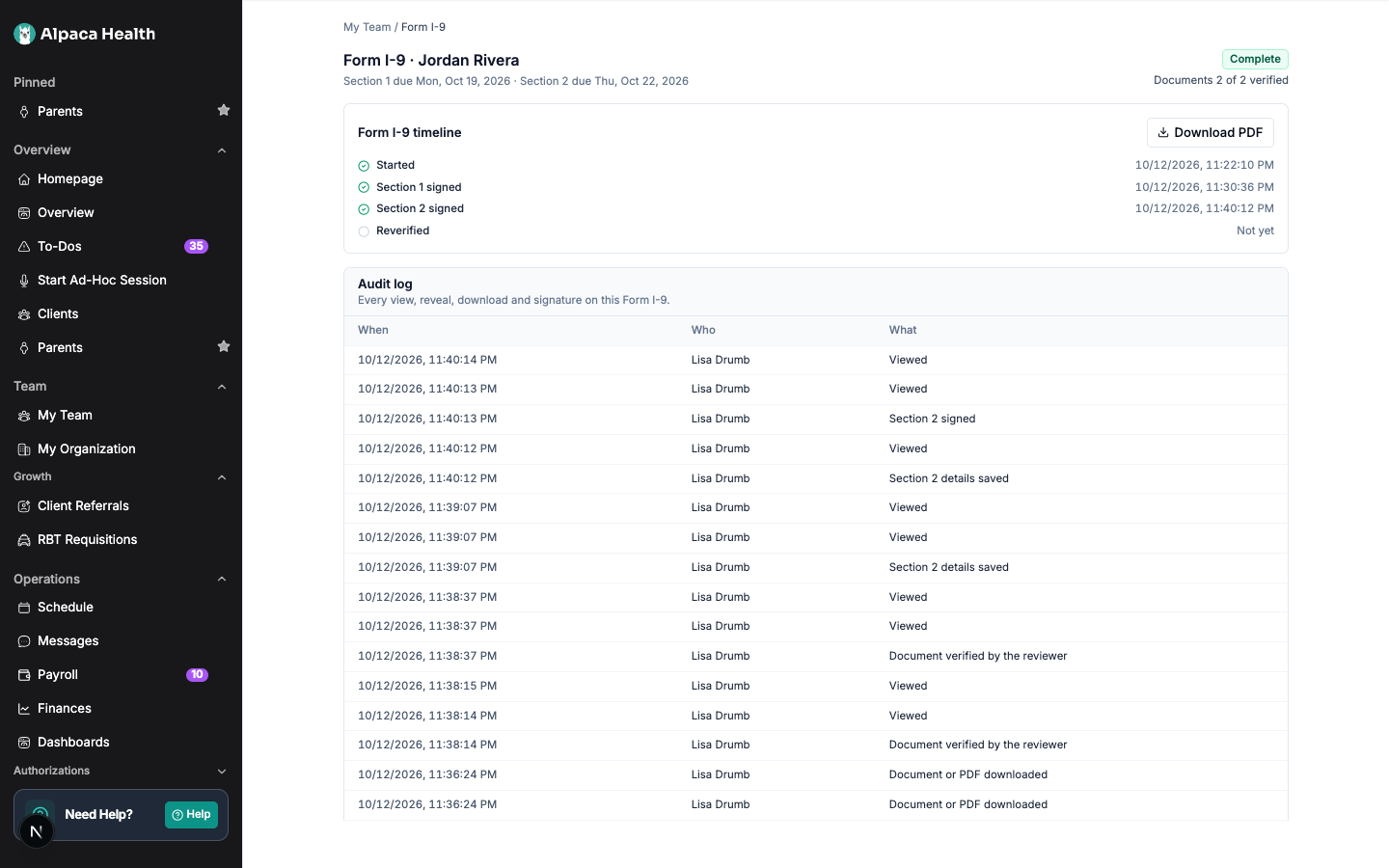Viewport: 1389px width, 868px height.
Task: Click the Overview item dashboard icon
Action: click(x=24, y=213)
